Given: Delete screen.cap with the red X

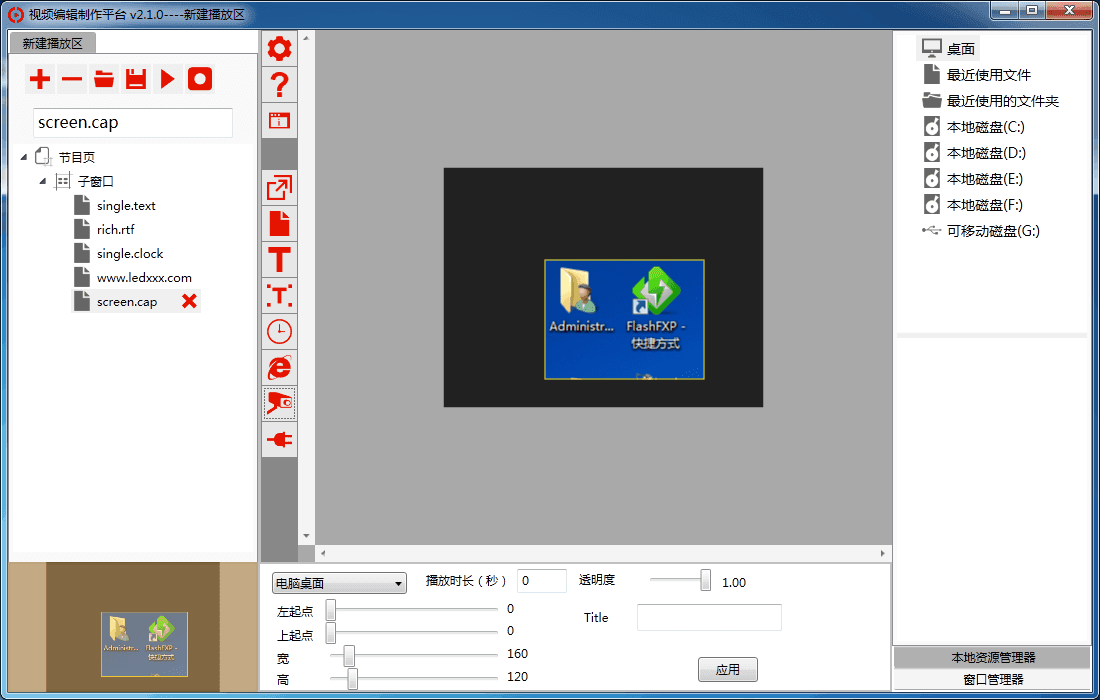Looking at the screenshot, I should tap(189, 302).
